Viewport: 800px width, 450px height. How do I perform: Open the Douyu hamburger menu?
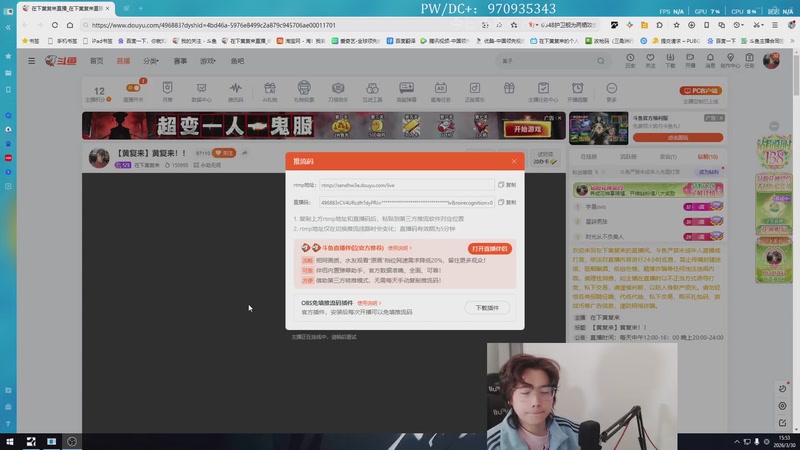(x=32, y=61)
